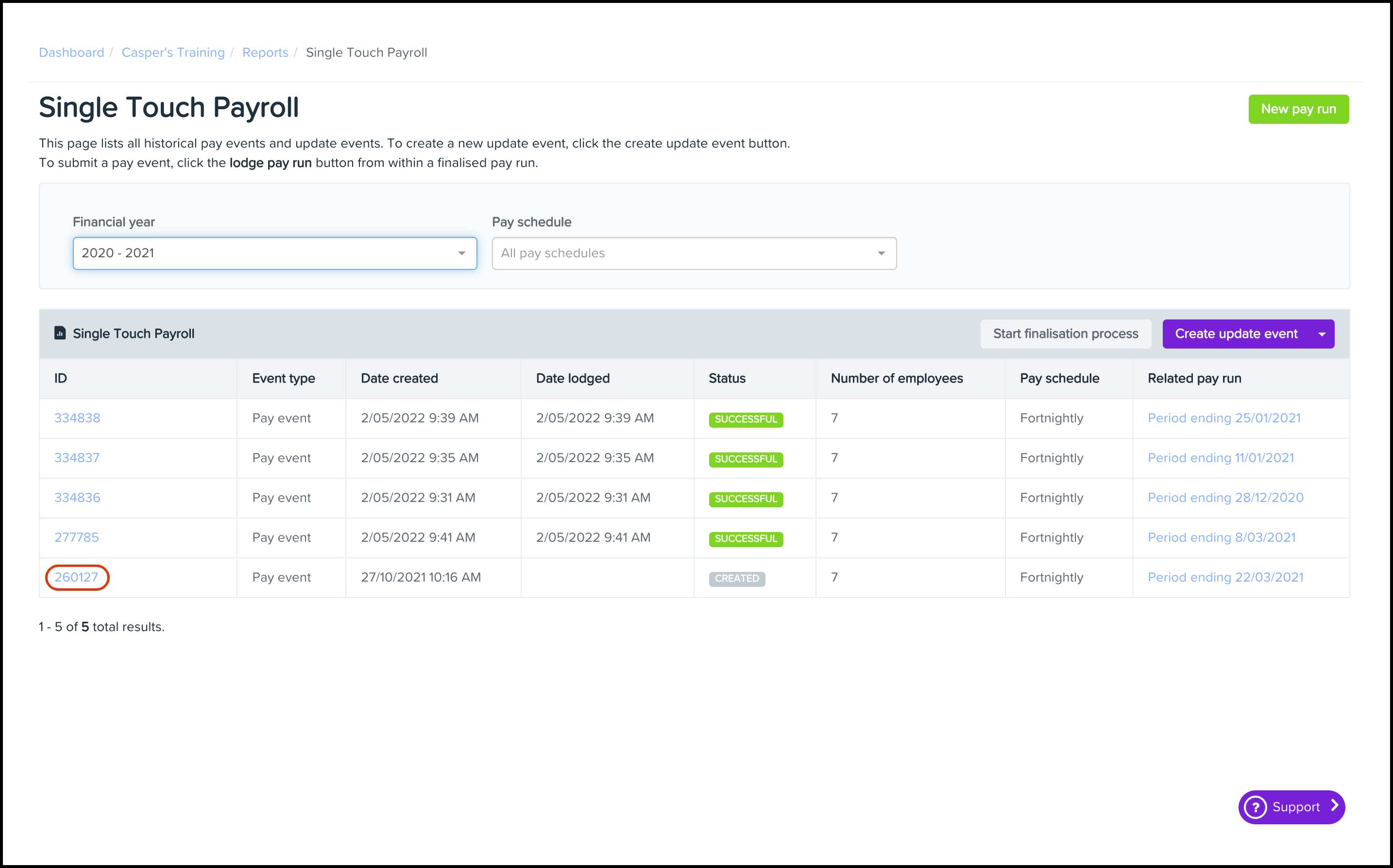Navigate to the Reports breadcrumb
This screenshot has height=868, width=1393.
coord(265,53)
